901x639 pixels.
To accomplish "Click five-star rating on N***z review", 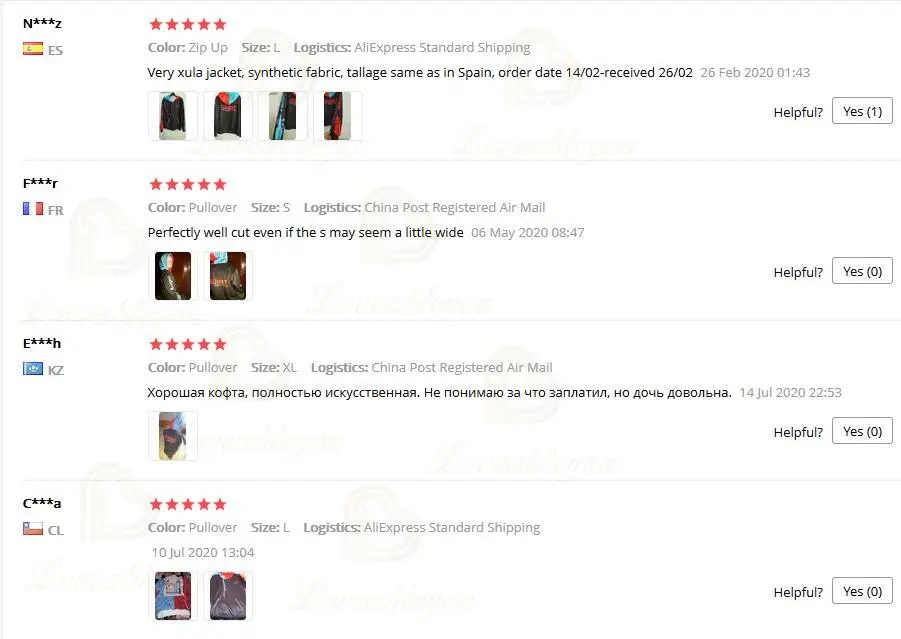I will pyautogui.click(x=188, y=24).
